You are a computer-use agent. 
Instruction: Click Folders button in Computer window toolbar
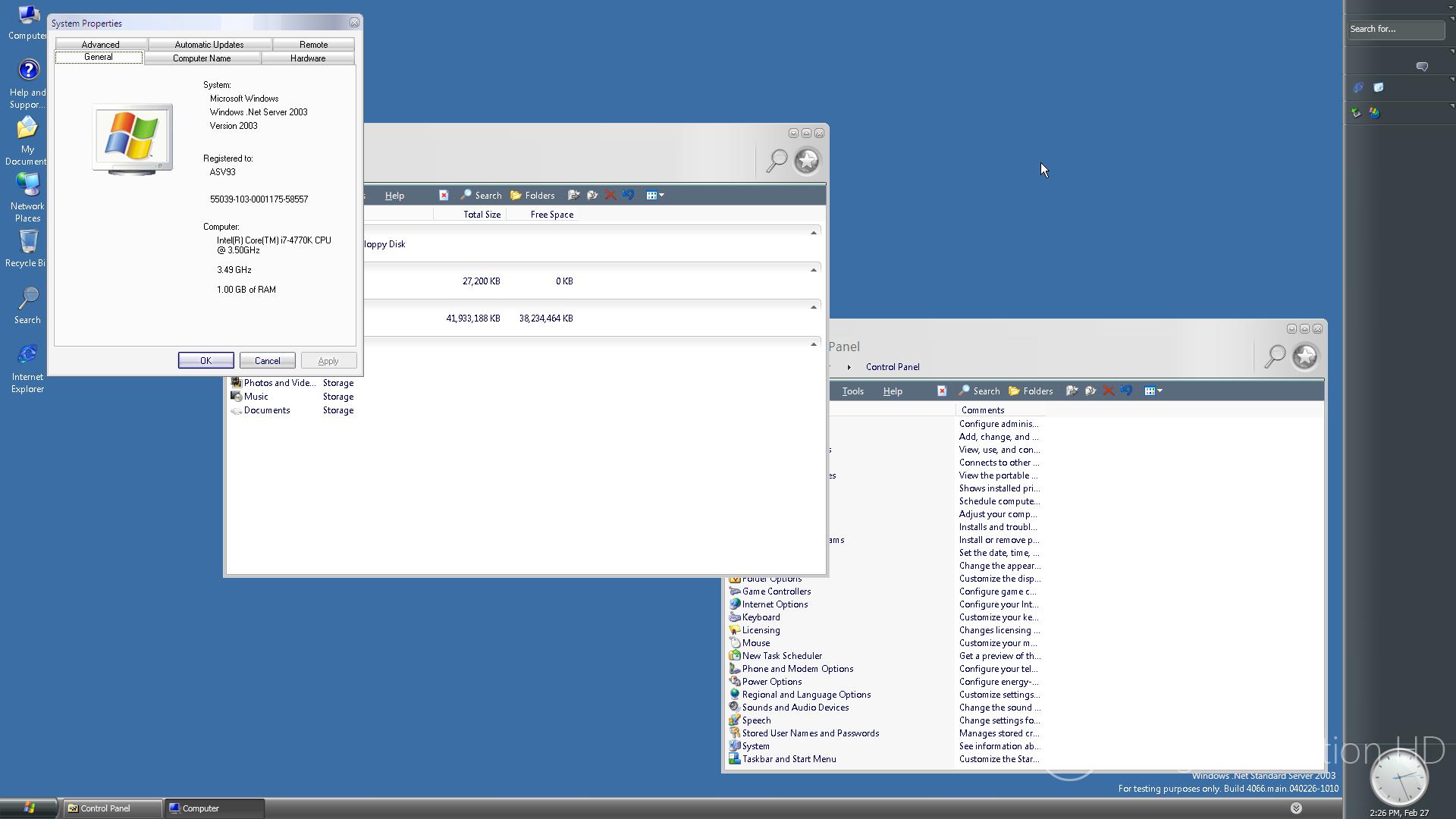pos(532,196)
